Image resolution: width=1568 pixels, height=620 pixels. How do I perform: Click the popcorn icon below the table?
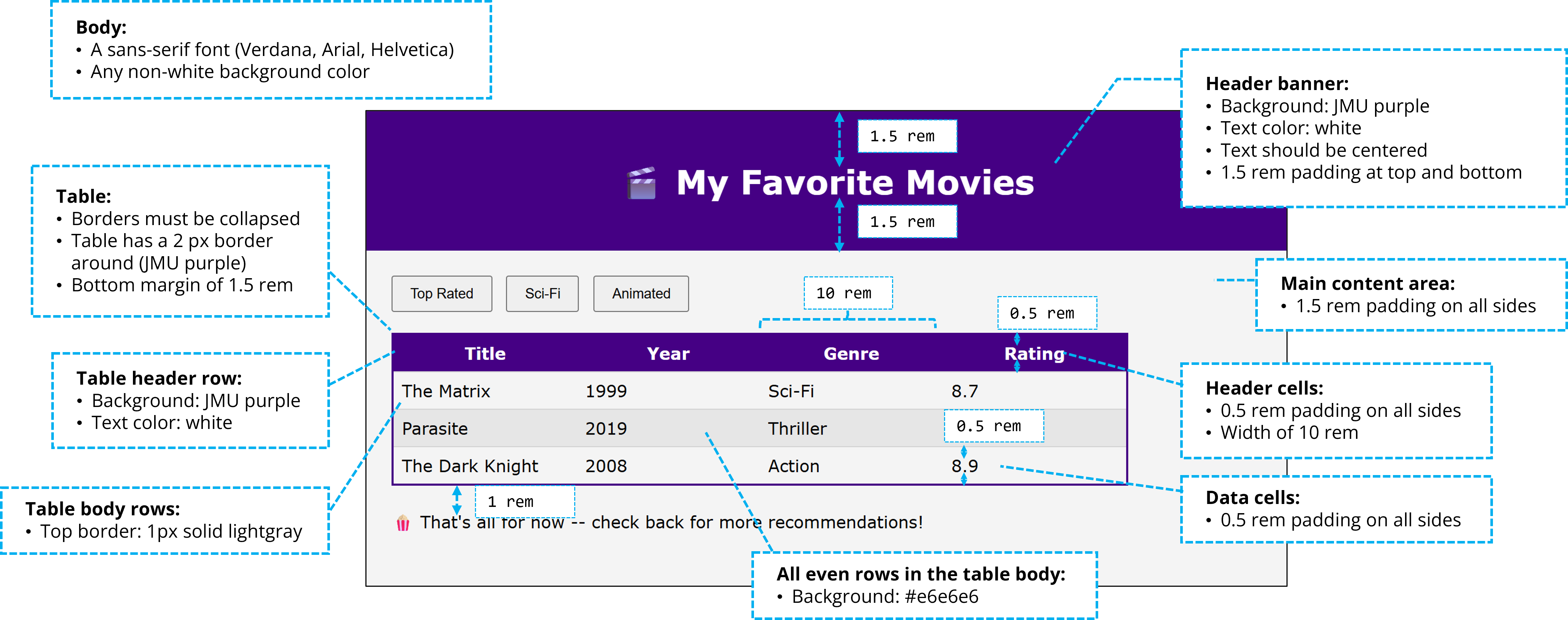point(403,523)
